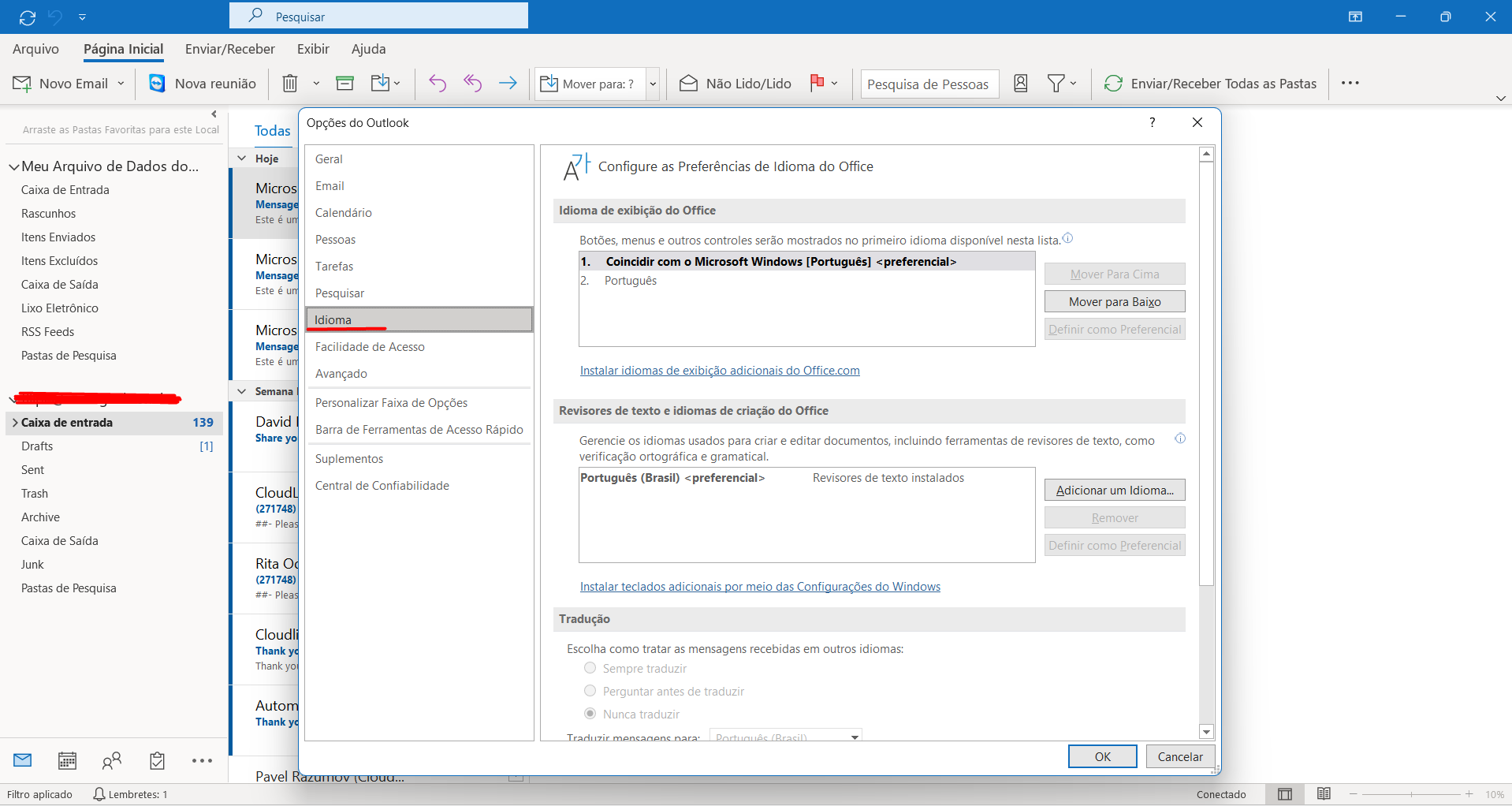
Task: Click the Reply arrow icon
Action: click(x=438, y=84)
